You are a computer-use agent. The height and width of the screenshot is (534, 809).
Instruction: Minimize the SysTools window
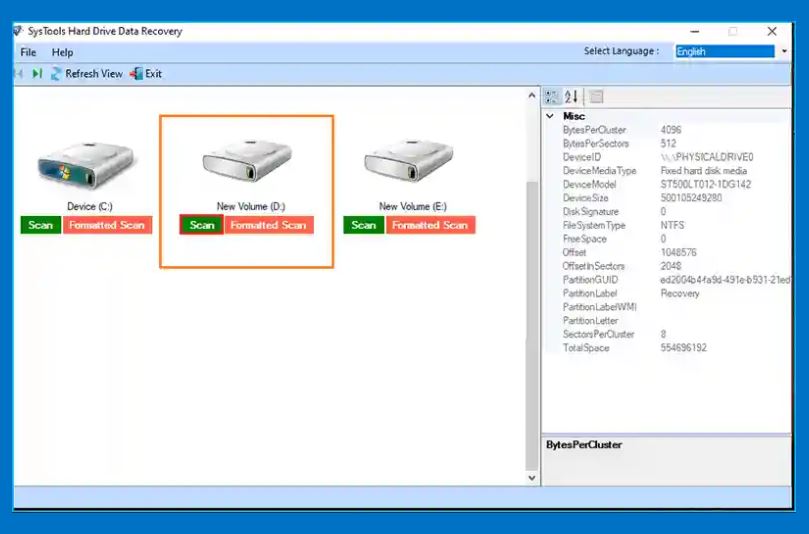point(695,31)
